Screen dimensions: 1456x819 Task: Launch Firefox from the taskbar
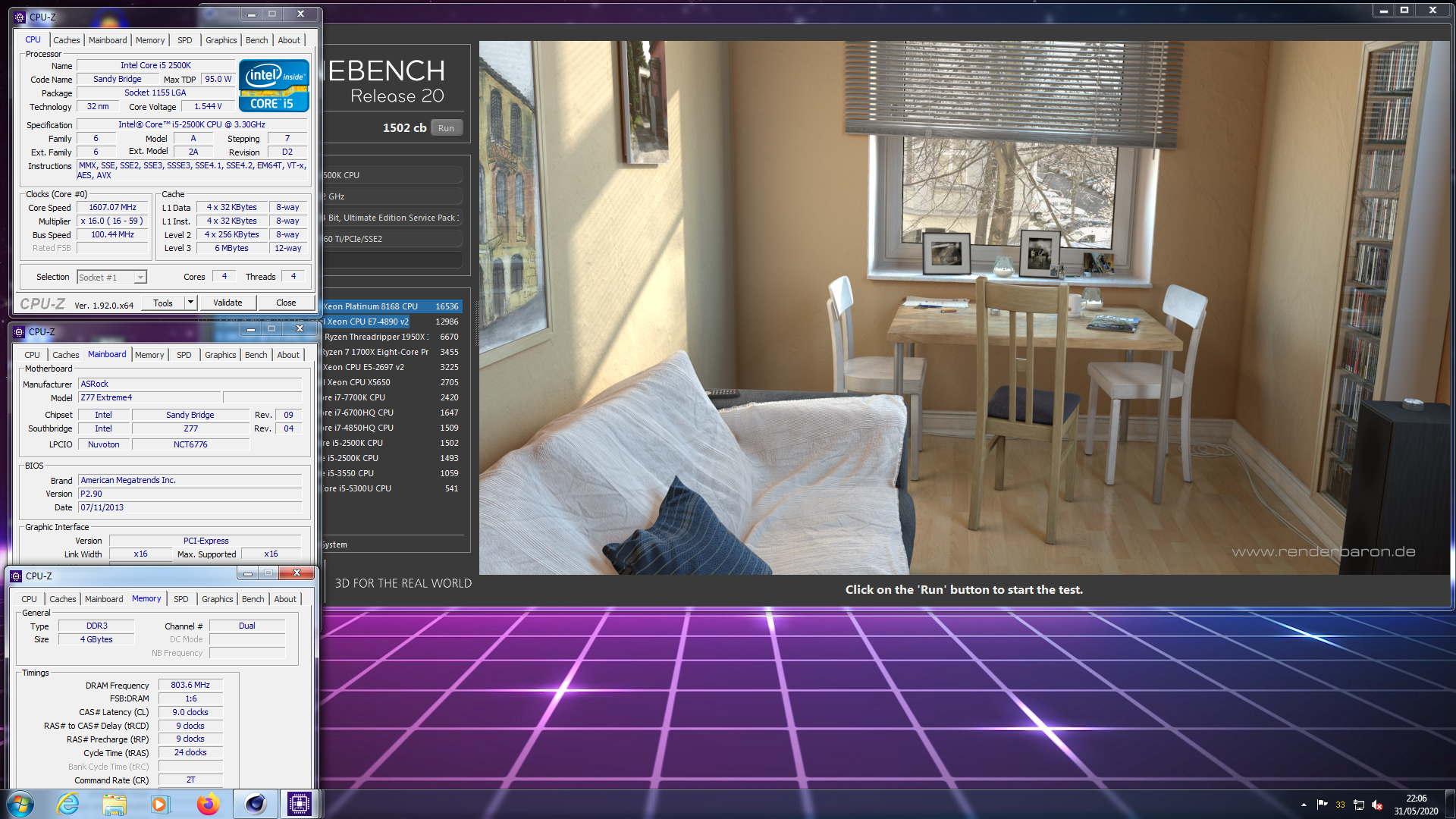208,804
